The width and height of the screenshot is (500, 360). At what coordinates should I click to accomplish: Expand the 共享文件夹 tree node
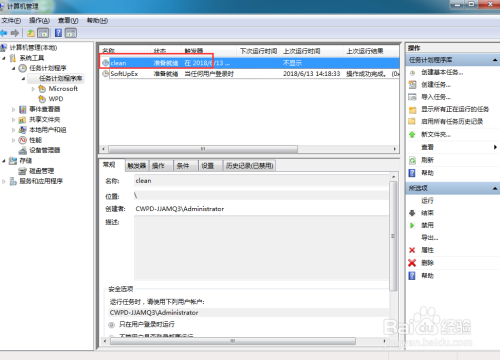click(x=14, y=120)
